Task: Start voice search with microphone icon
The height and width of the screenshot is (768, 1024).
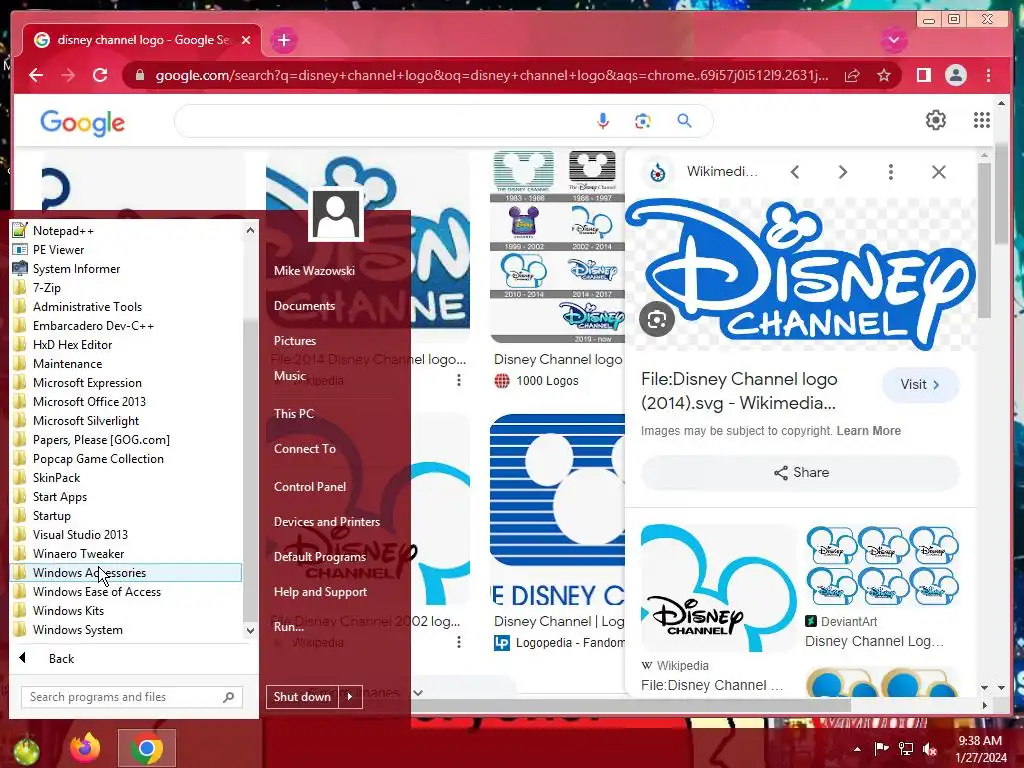Action: 603,121
